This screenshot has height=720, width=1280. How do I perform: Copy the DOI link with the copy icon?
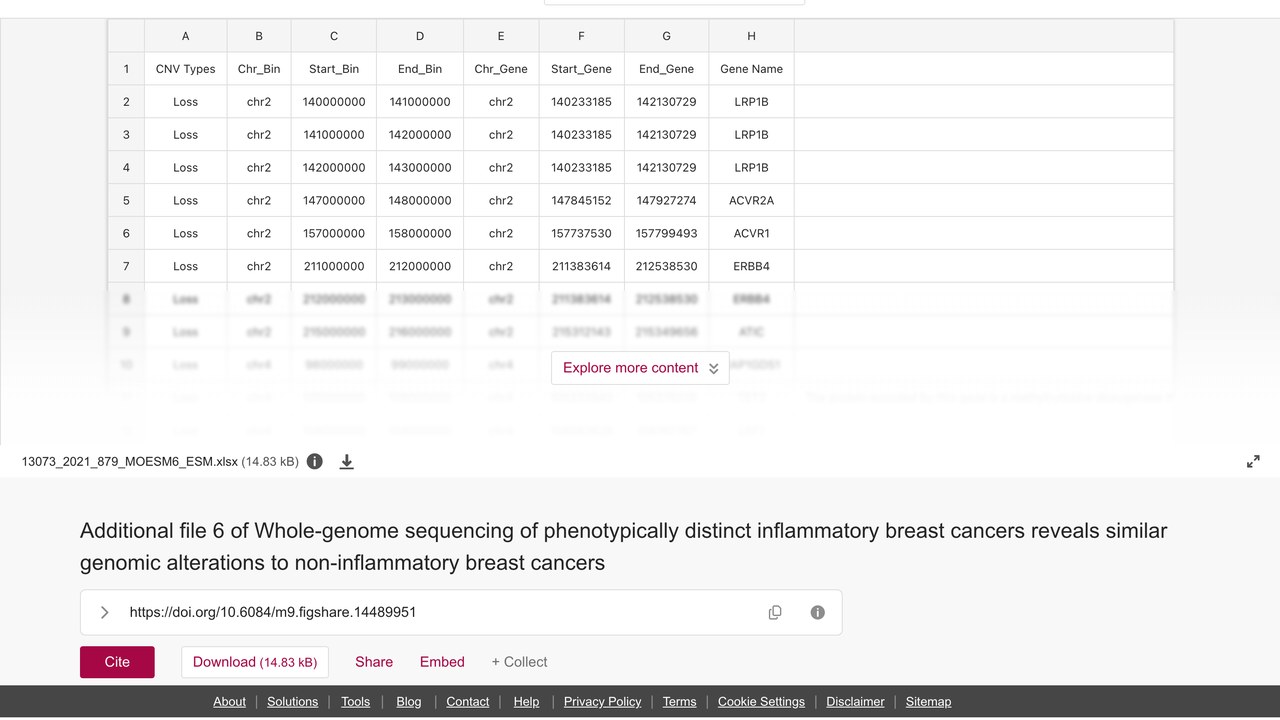coord(775,612)
